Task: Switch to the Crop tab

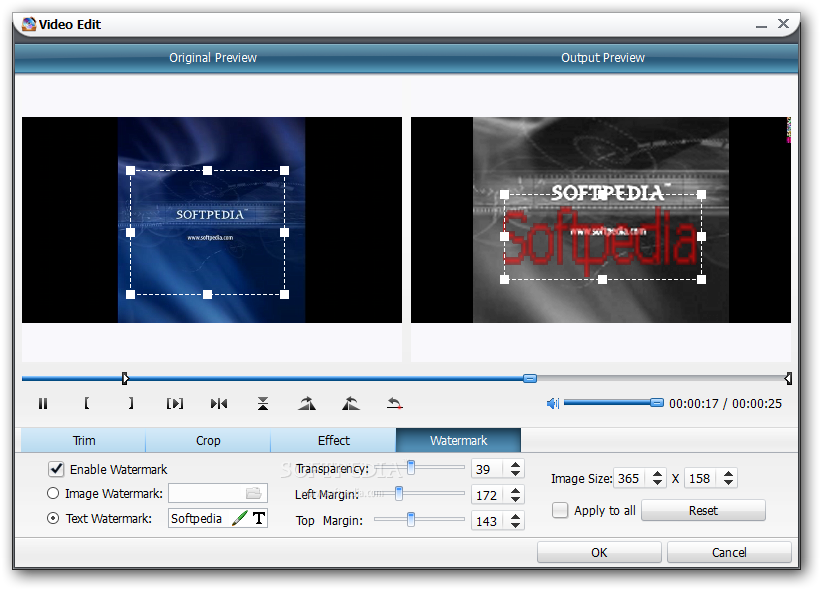Action: tap(208, 440)
